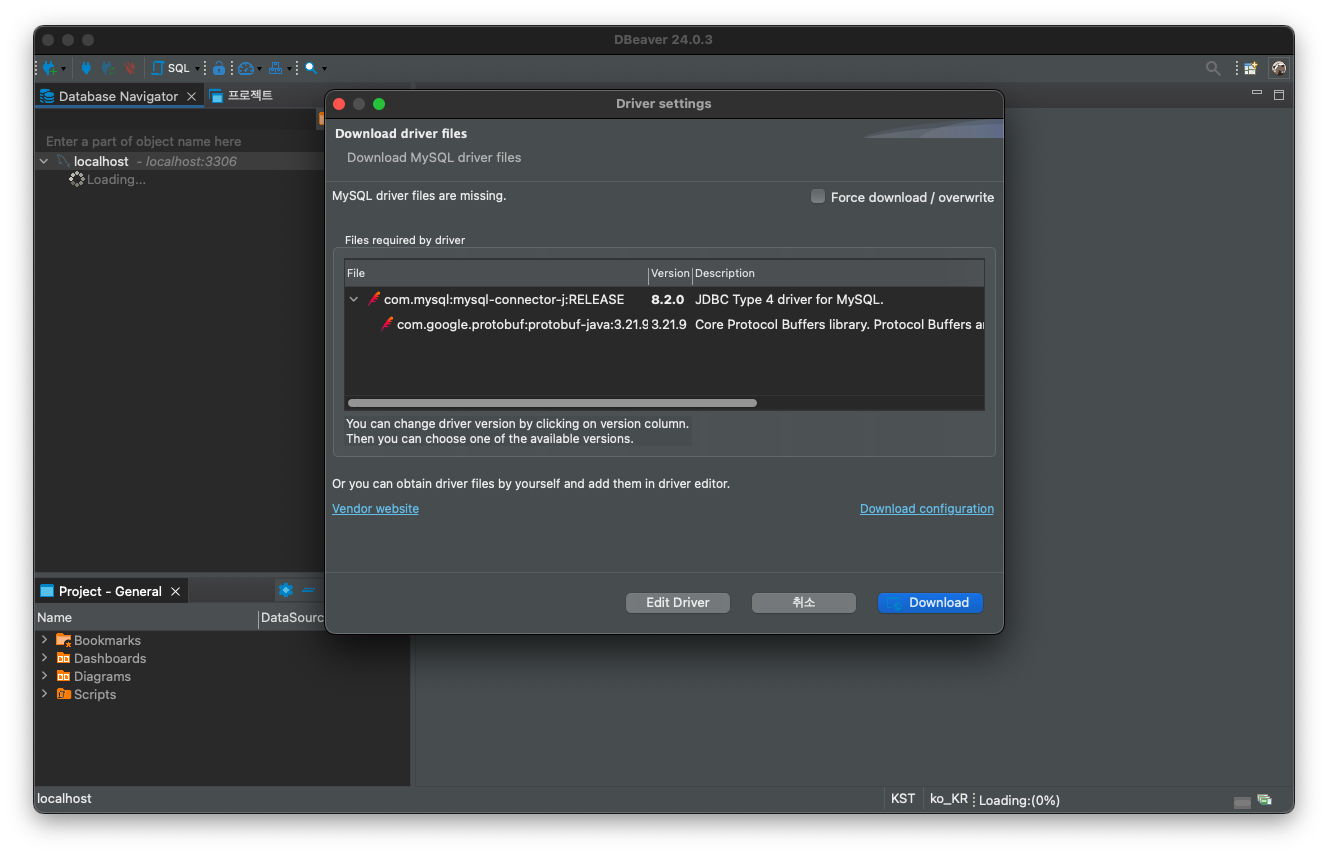
Task: Click the Edit Driver button
Action: click(678, 603)
